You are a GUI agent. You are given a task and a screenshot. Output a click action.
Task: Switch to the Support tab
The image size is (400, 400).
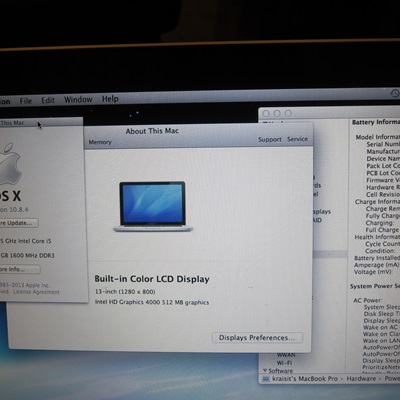(x=270, y=140)
